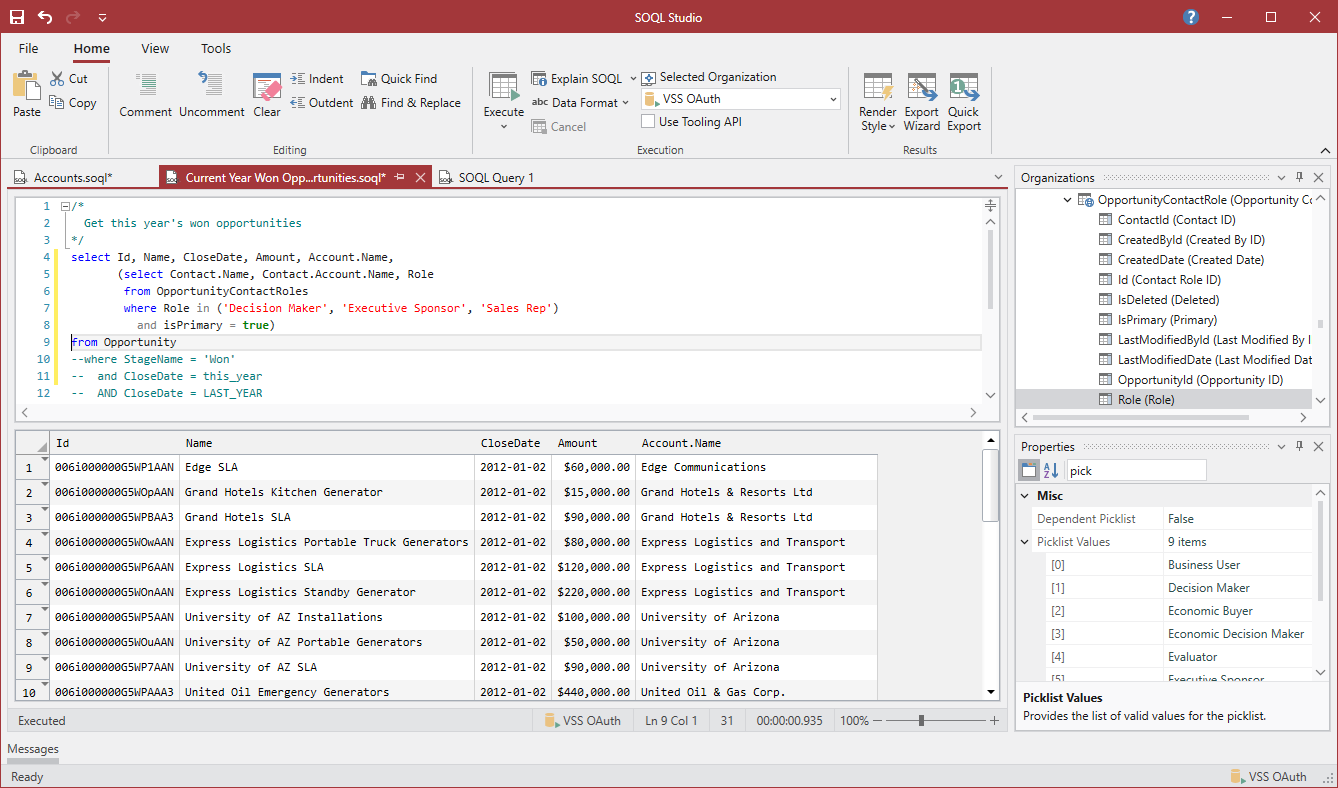Click the Comment button
This screenshot has height=788, width=1338.
[x=146, y=95]
